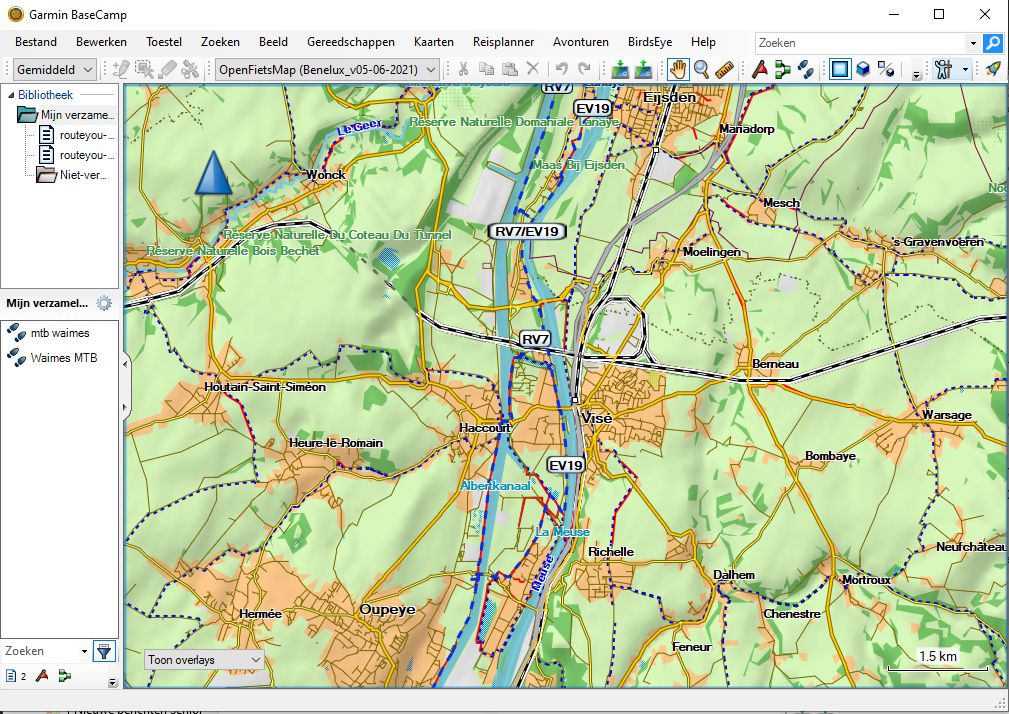Screen dimensions: 1009x714
Task: Choose the New Waypoint flag tool
Action: pyautogui.click(x=760, y=69)
